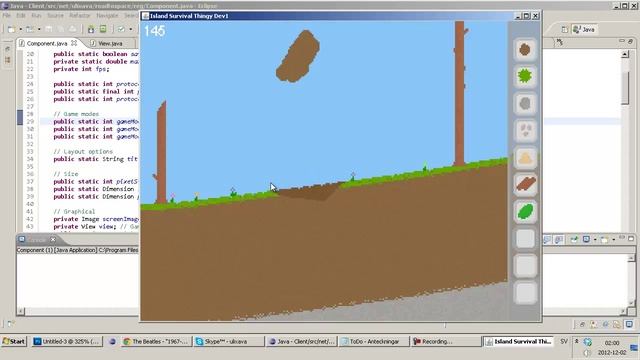Click code line 'private int fps;'
The height and width of the screenshot is (360, 640).
click(81, 69)
